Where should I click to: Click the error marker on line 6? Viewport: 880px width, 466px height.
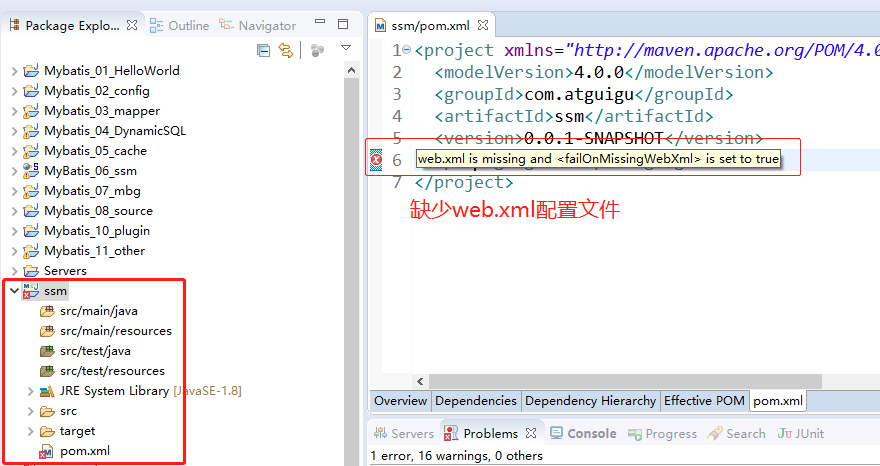click(x=376, y=160)
